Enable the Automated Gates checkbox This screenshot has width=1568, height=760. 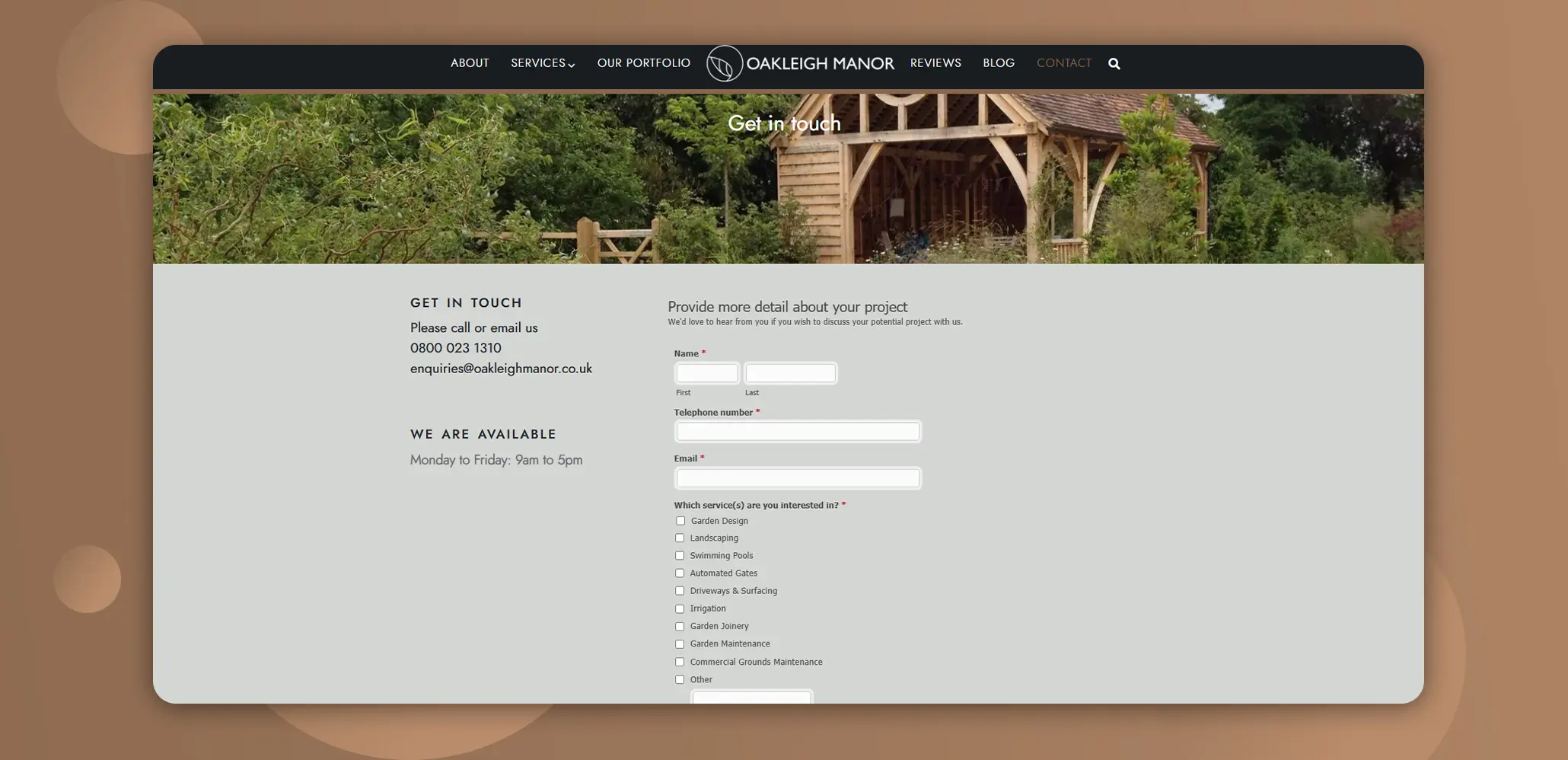coord(680,573)
